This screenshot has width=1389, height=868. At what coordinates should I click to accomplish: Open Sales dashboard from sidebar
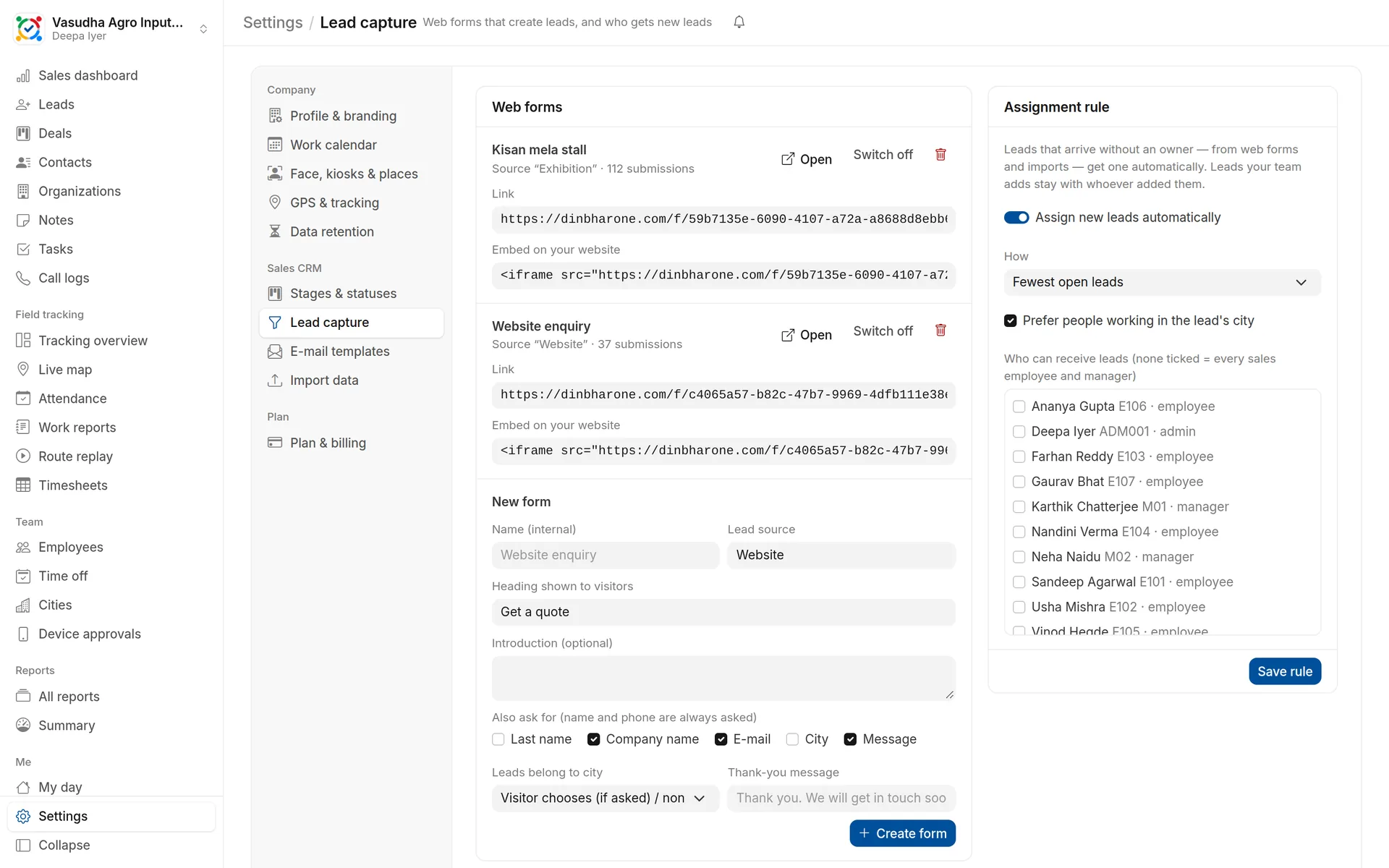(x=111, y=75)
